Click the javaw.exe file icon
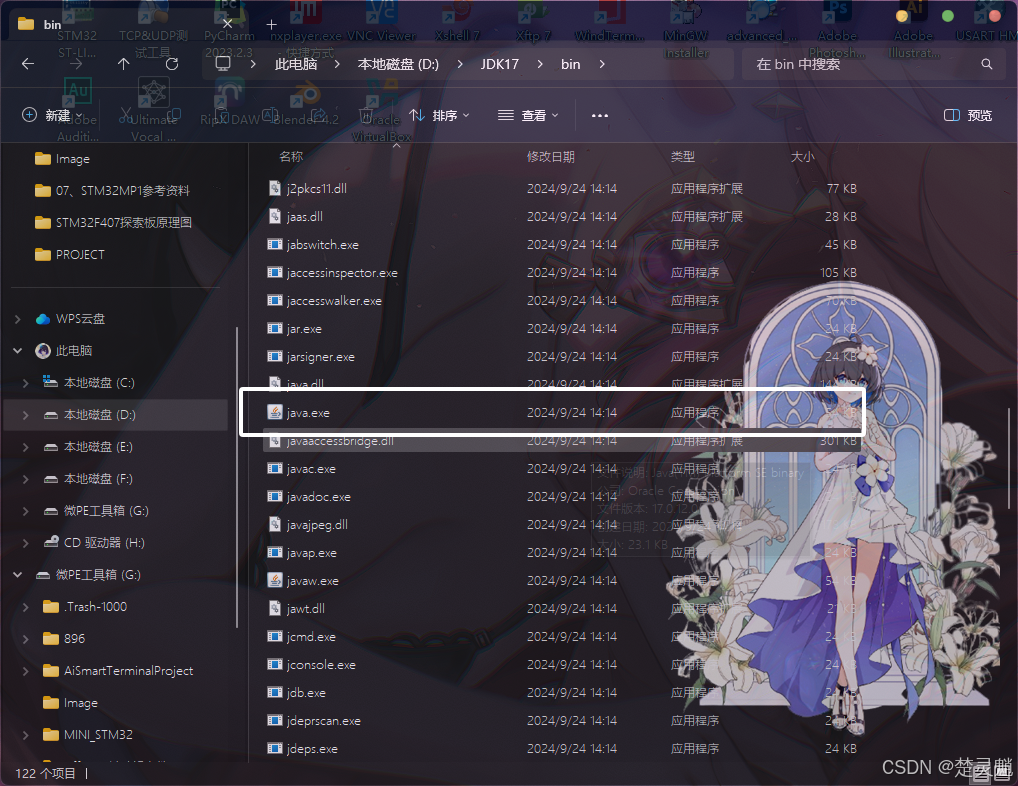1018x786 pixels. pyautogui.click(x=275, y=580)
